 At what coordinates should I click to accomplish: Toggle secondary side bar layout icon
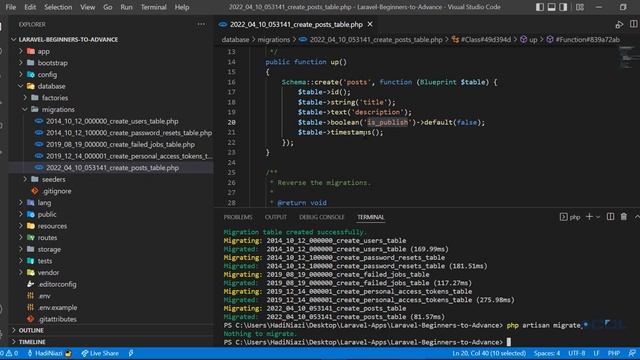[563, 7]
